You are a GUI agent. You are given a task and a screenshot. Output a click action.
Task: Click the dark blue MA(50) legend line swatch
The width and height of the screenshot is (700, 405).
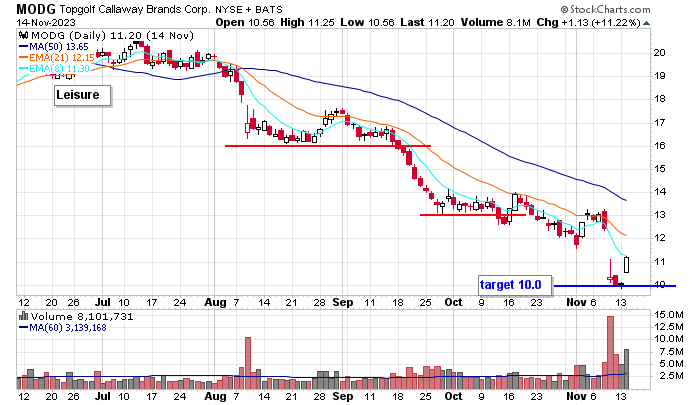click(x=24, y=46)
